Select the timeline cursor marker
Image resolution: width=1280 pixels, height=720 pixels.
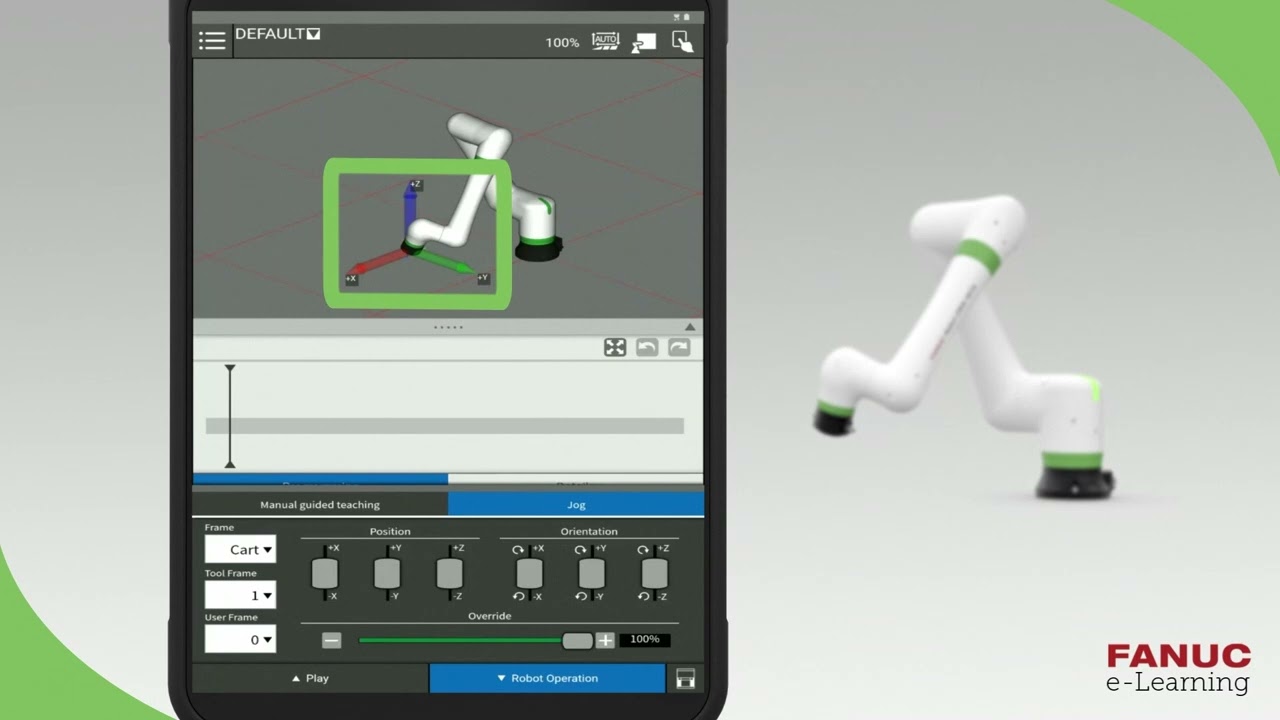pos(230,416)
